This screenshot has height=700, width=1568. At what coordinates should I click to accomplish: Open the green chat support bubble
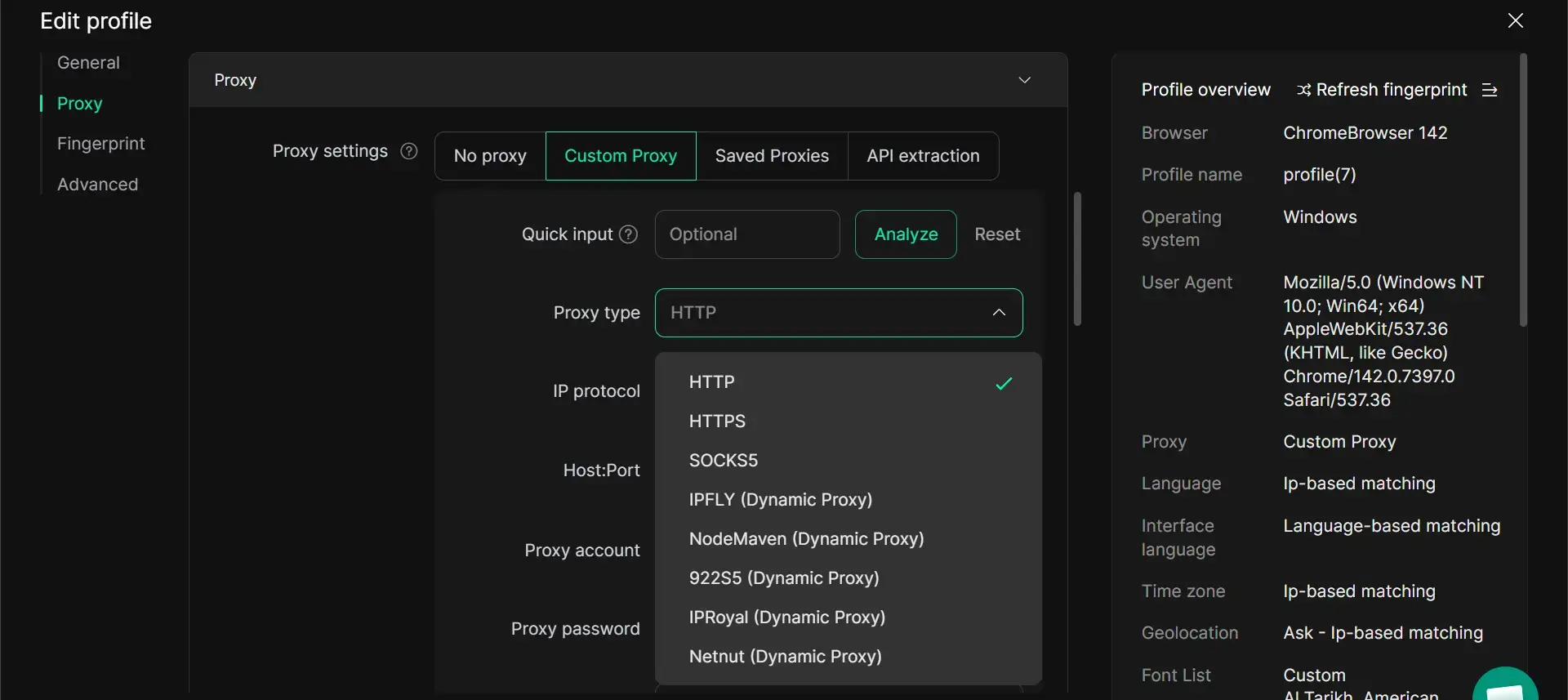click(x=1505, y=686)
